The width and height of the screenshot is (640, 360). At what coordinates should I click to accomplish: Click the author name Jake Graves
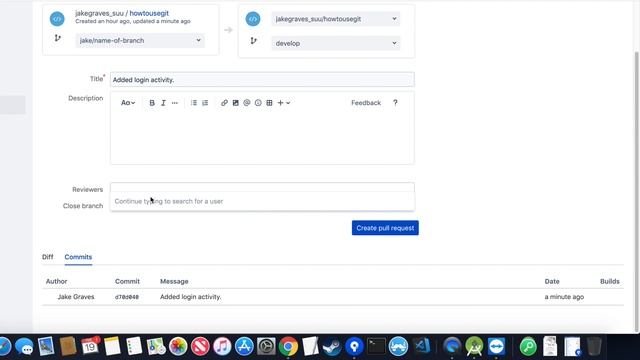(76, 297)
